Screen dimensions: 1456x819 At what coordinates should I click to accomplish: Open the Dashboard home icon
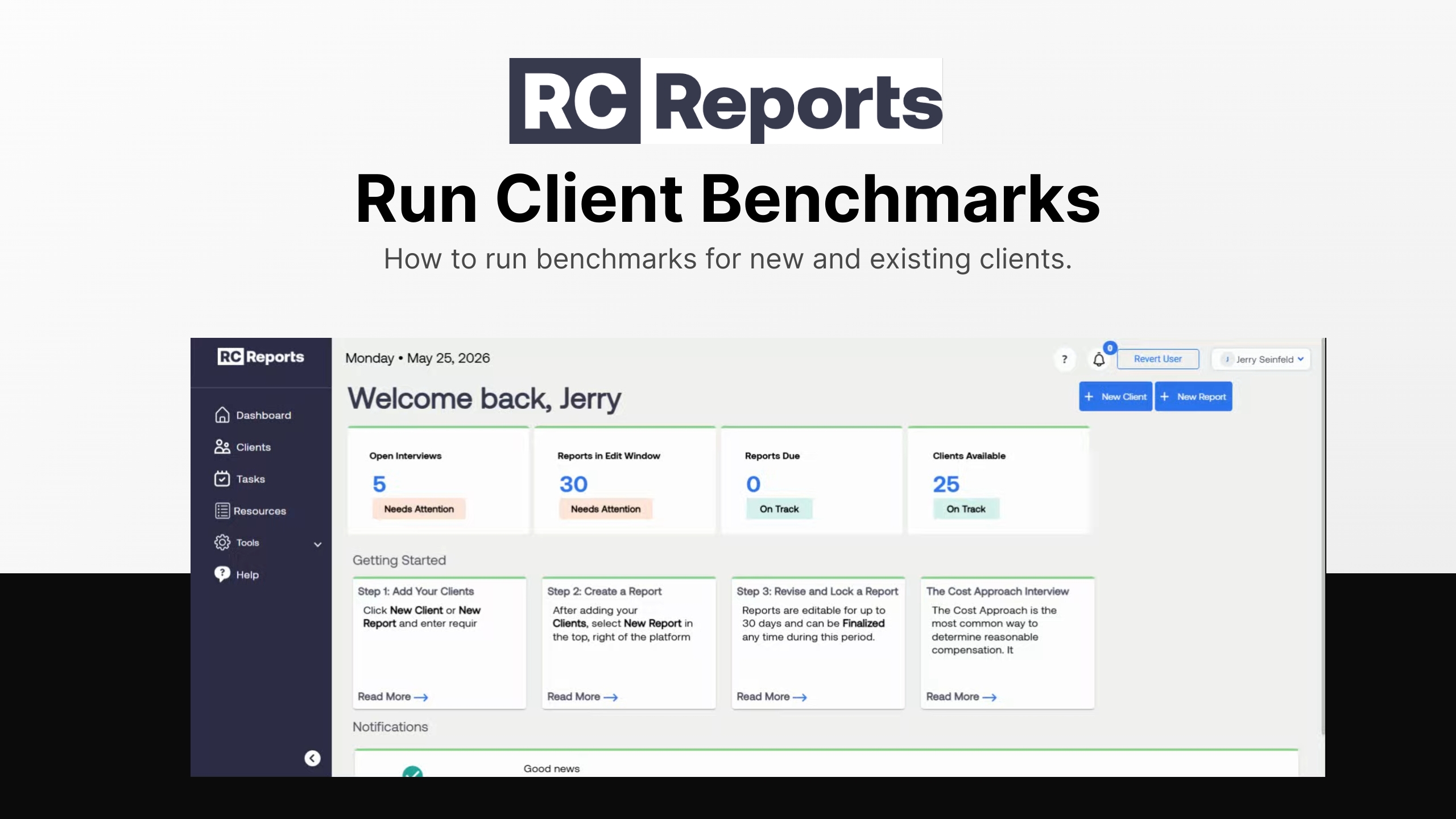click(222, 415)
